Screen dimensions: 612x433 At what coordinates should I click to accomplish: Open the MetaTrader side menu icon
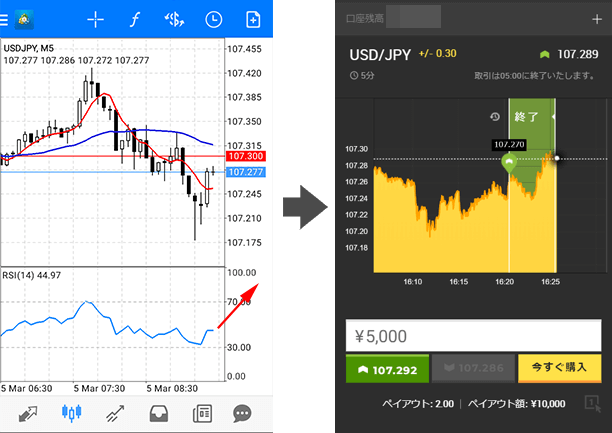[22, 19]
